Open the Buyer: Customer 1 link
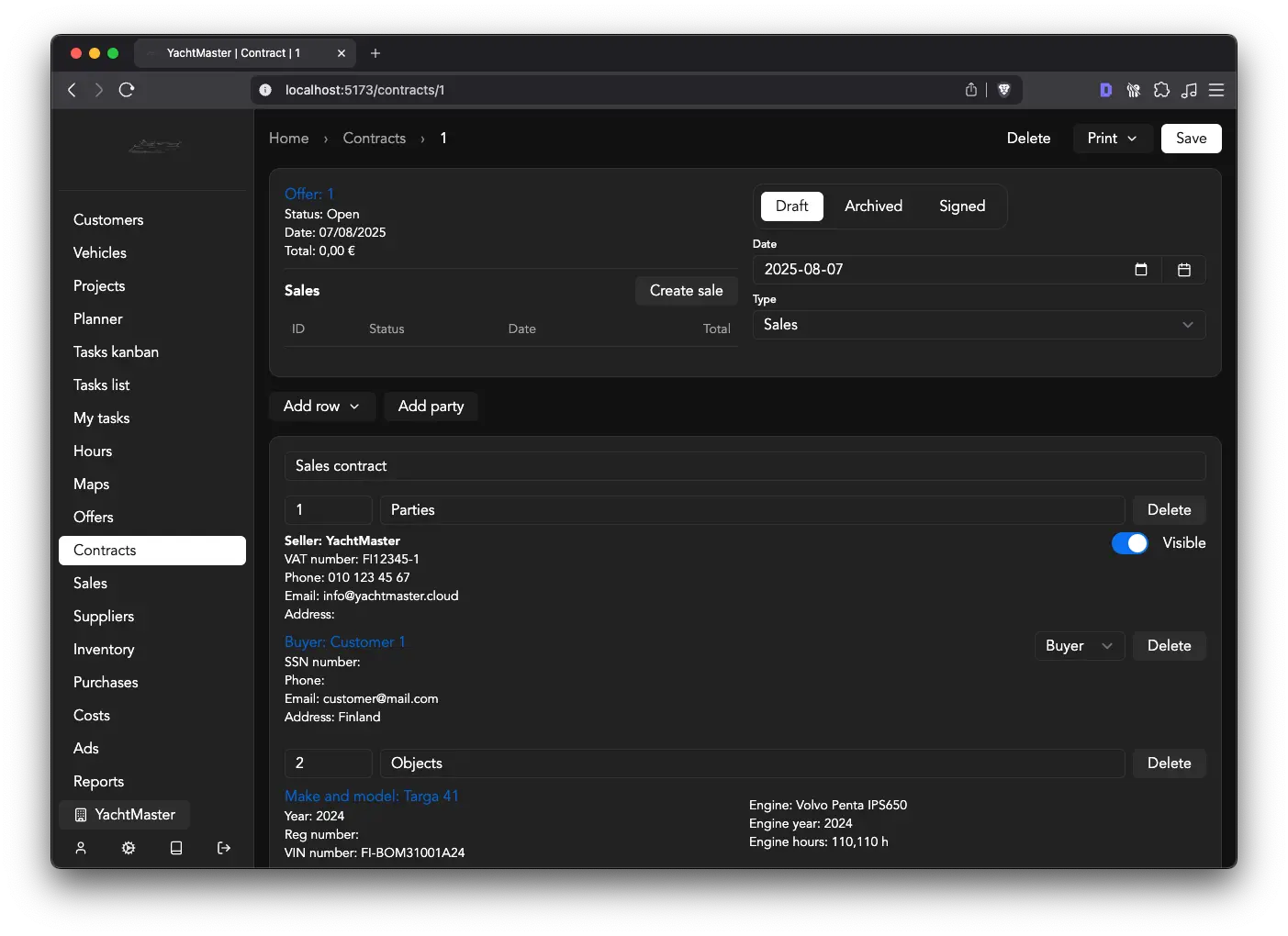The image size is (1288, 936). click(345, 642)
